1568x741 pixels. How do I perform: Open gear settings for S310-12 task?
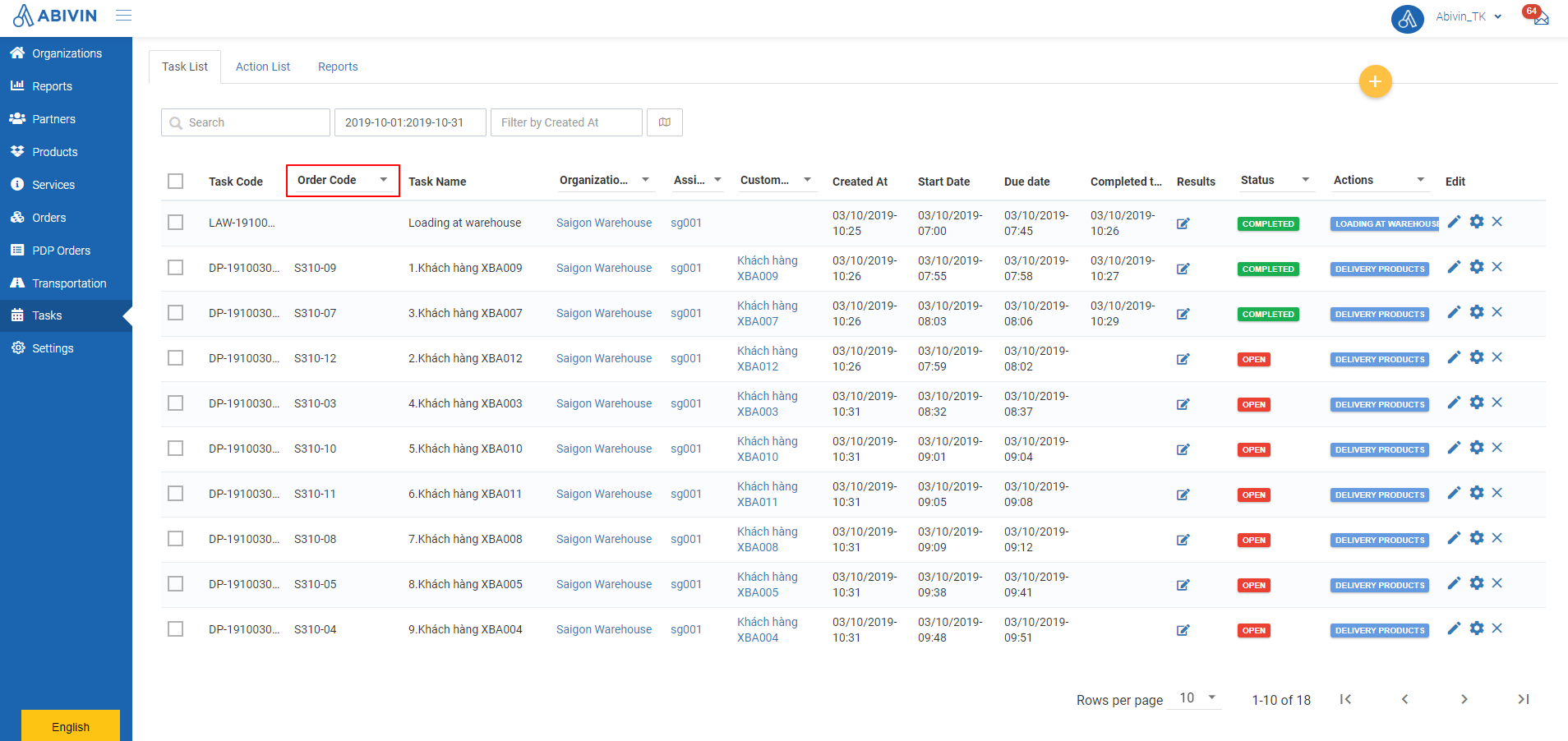(1477, 357)
